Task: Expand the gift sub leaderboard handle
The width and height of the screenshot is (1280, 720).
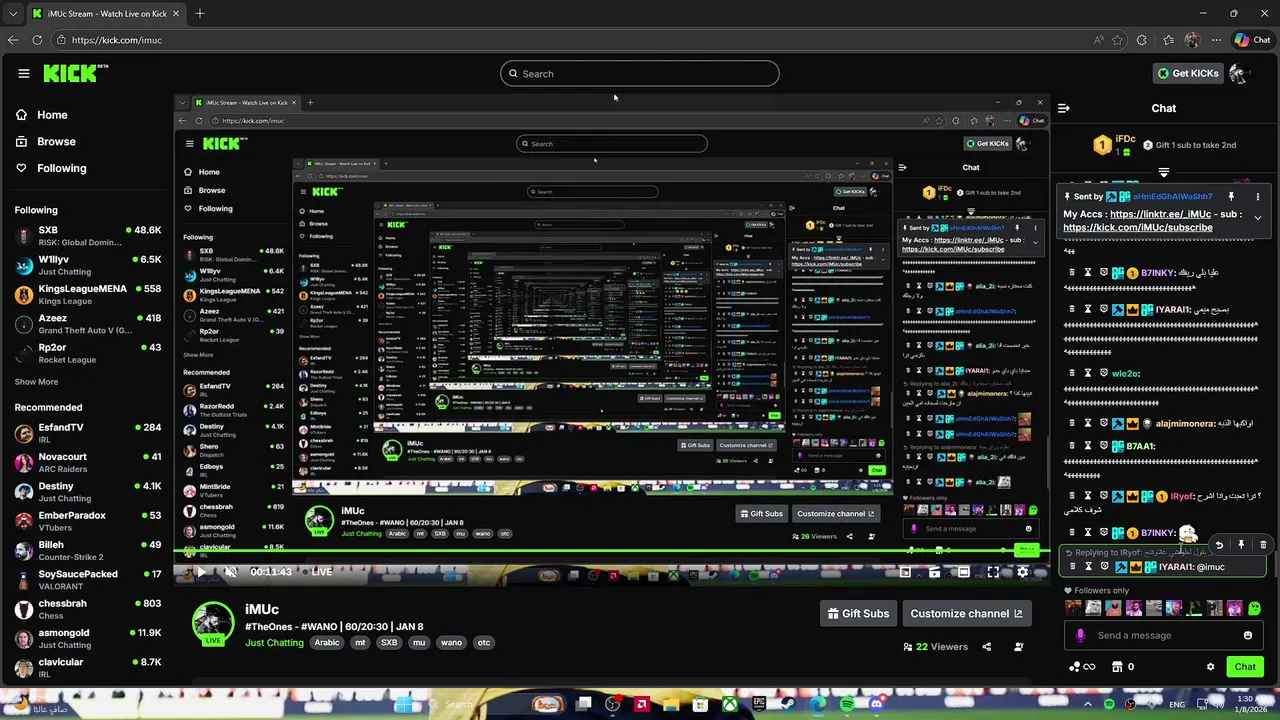Action: 1163,172
